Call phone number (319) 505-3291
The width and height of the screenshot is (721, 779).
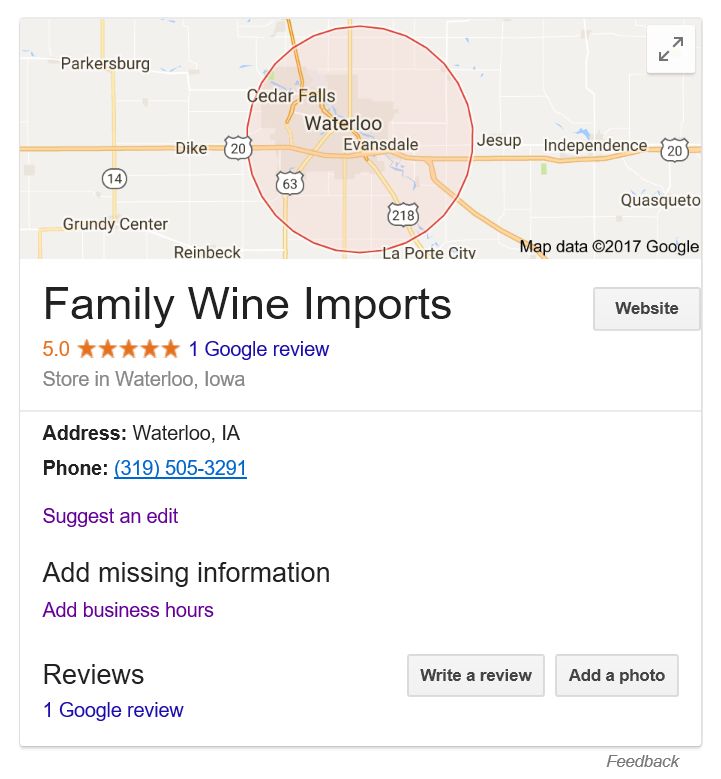(180, 468)
